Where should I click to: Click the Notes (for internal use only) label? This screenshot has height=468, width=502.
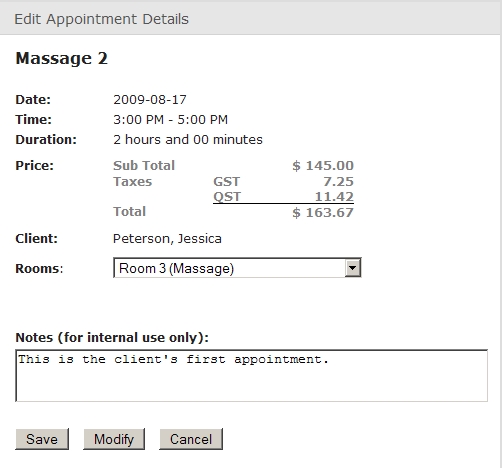click(112, 337)
